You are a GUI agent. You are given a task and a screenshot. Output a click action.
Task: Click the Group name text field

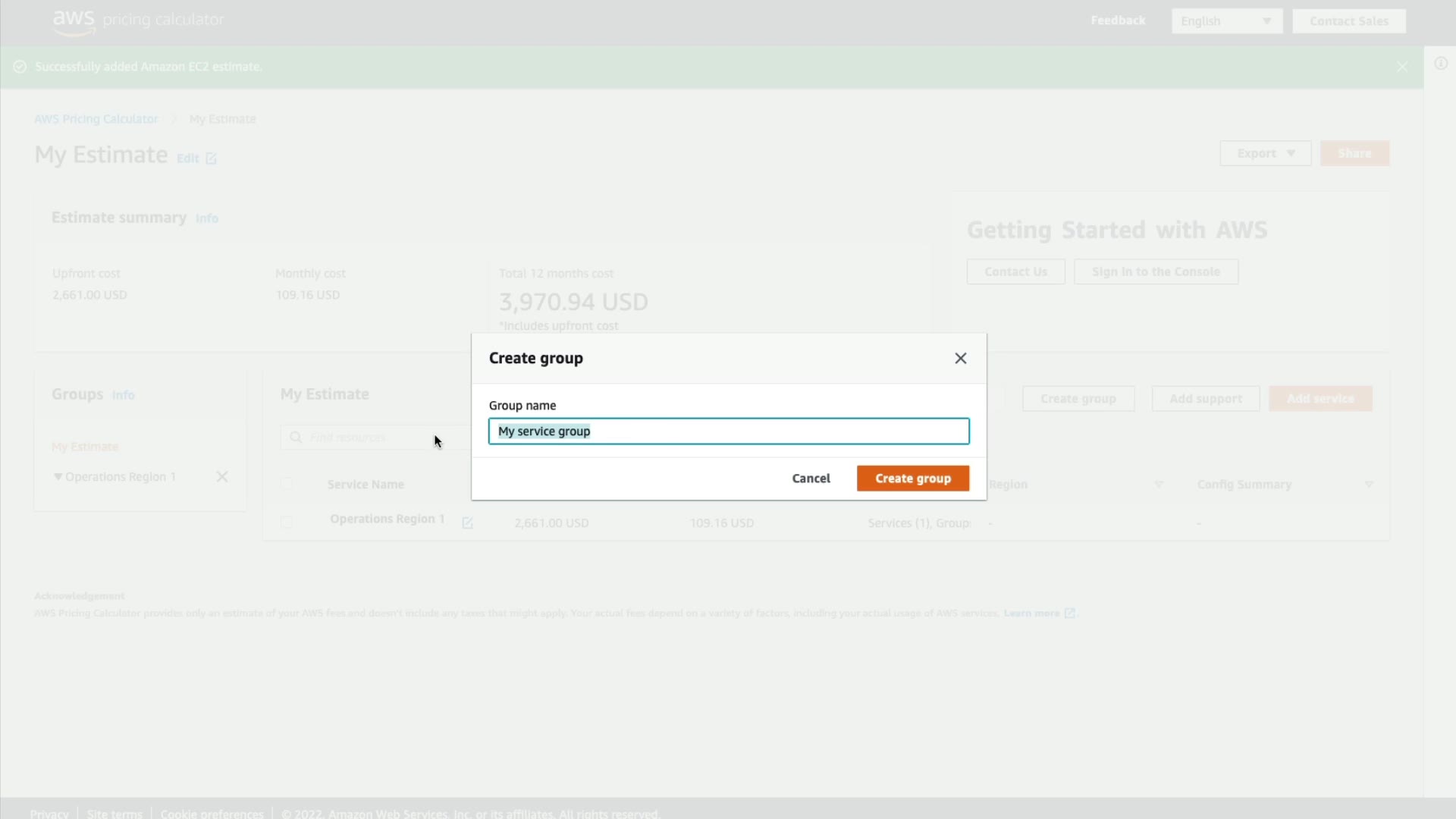728,431
